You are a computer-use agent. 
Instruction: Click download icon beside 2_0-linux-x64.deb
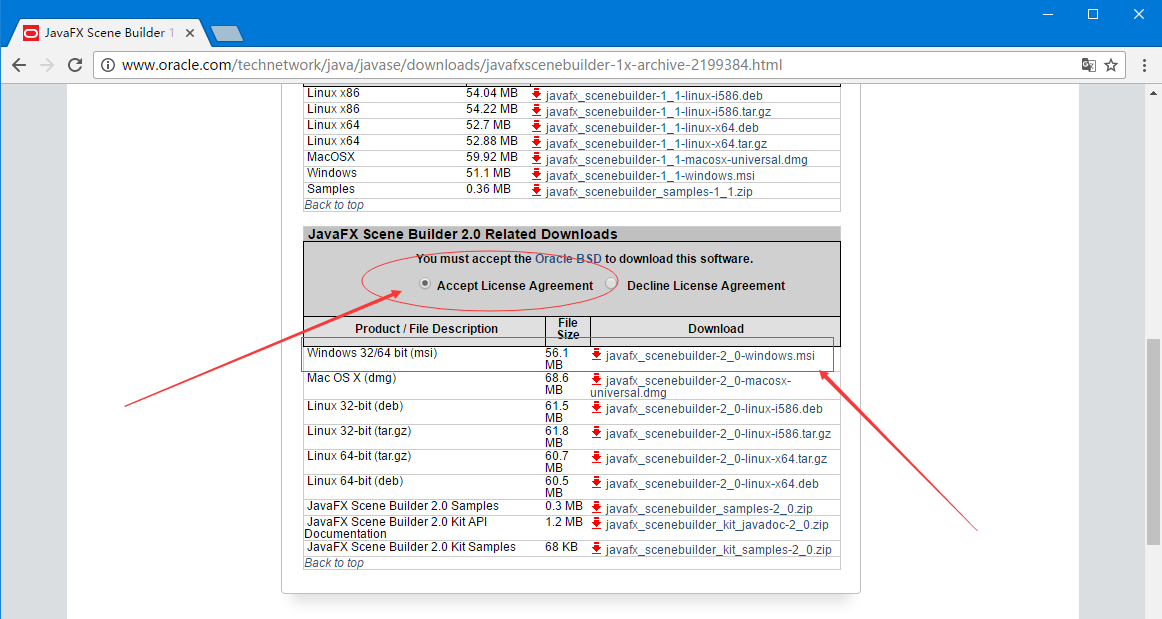click(x=597, y=483)
